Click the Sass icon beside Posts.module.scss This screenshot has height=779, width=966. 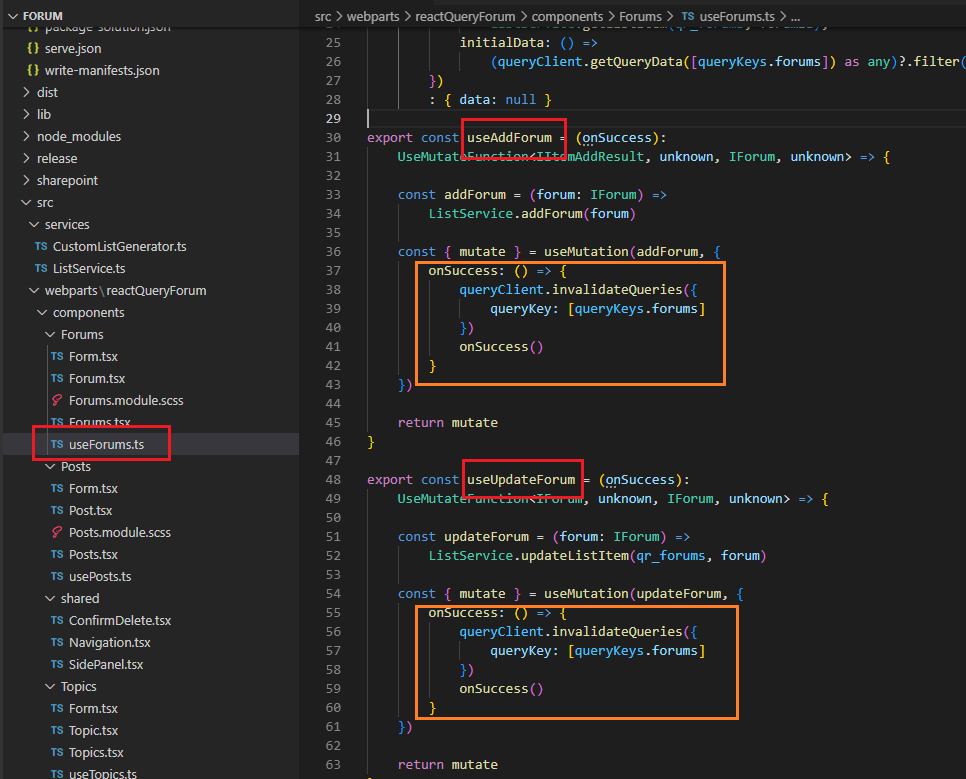point(57,532)
